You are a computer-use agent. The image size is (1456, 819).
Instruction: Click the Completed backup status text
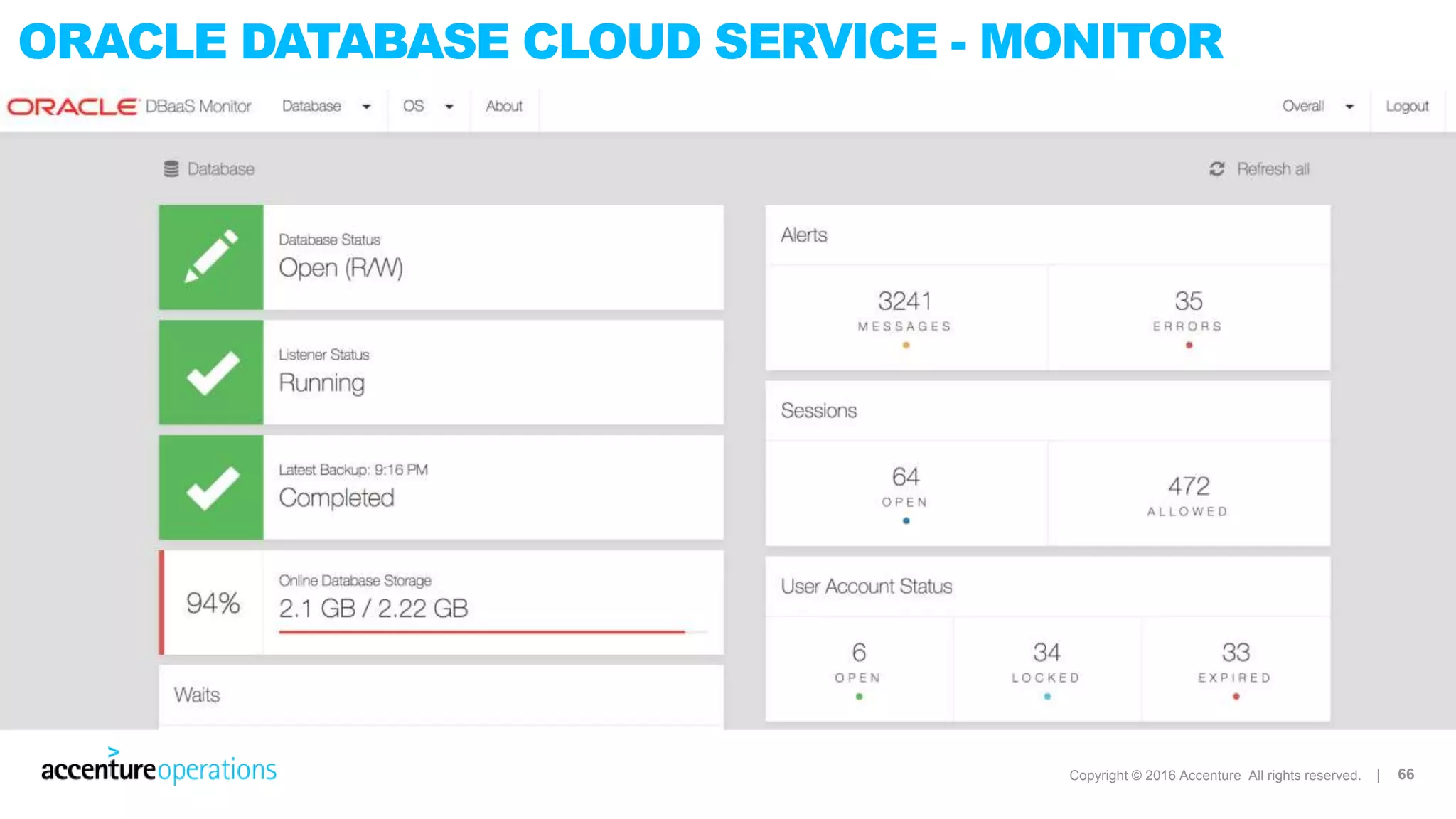(336, 498)
